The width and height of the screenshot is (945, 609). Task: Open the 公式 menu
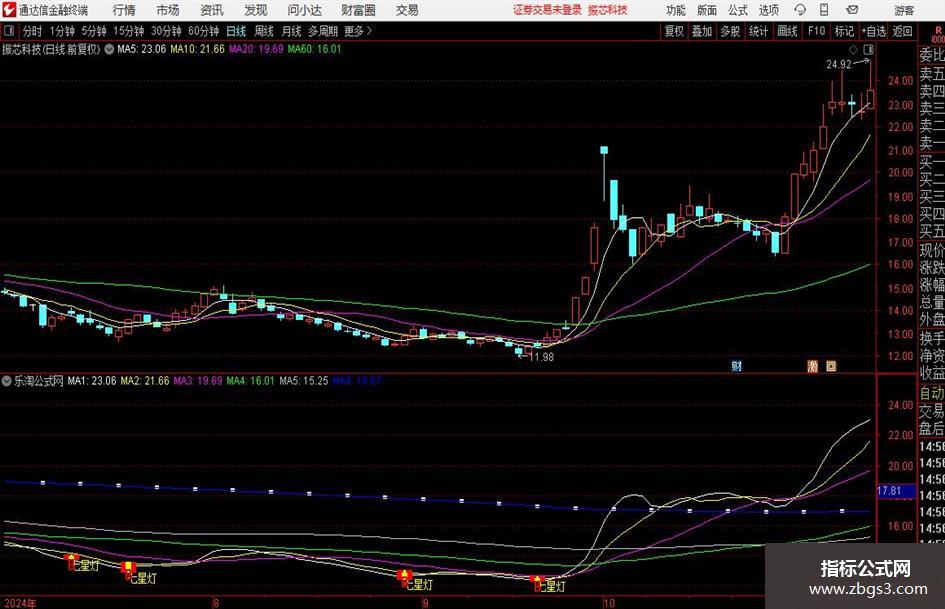(x=738, y=10)
